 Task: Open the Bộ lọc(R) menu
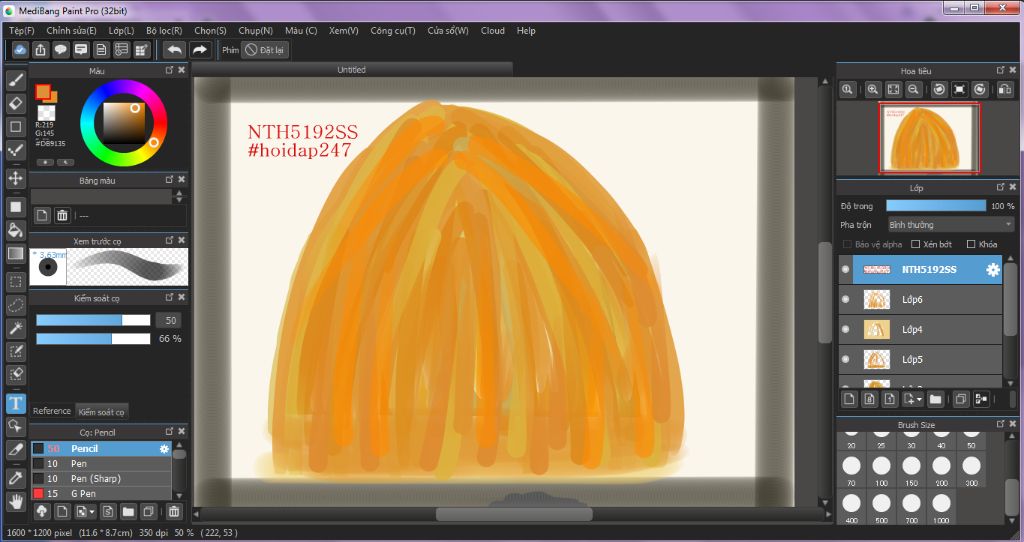pos(164,31)
